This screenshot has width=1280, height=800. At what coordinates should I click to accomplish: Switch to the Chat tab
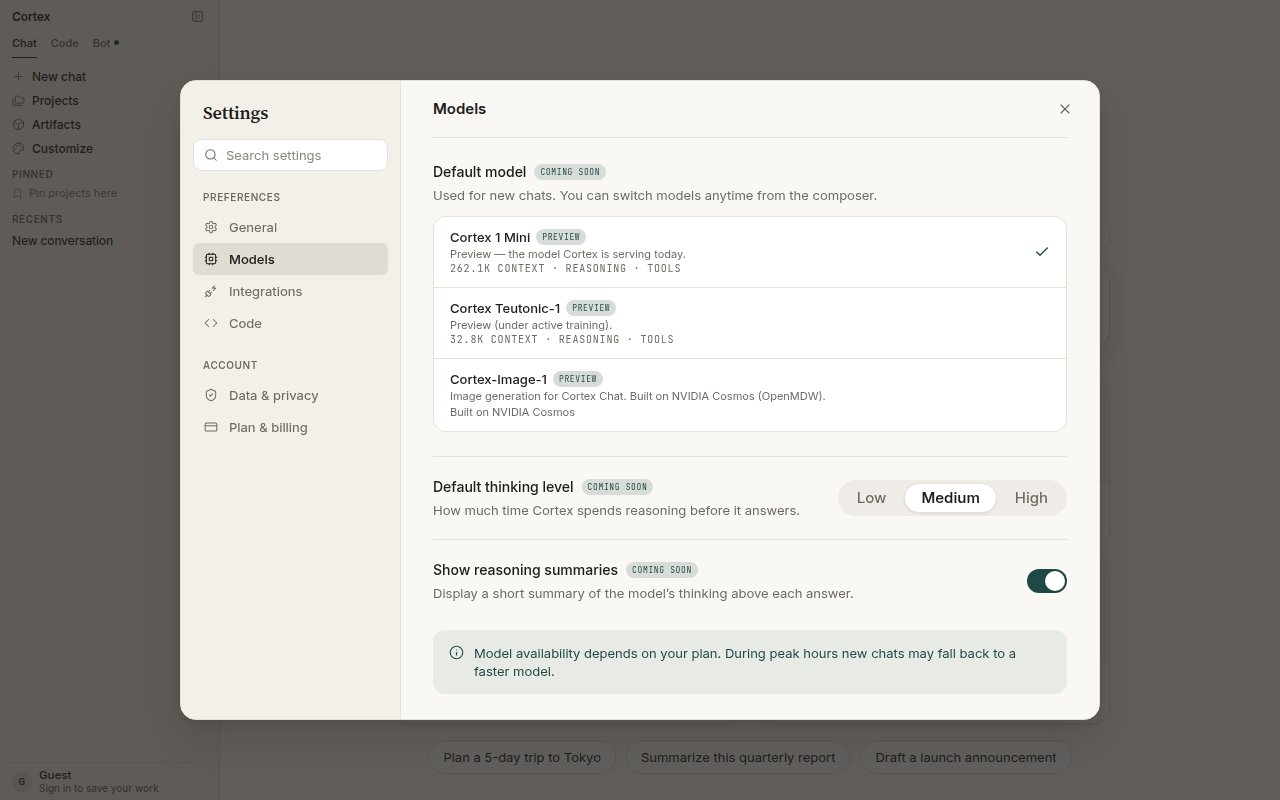point(24,43)
